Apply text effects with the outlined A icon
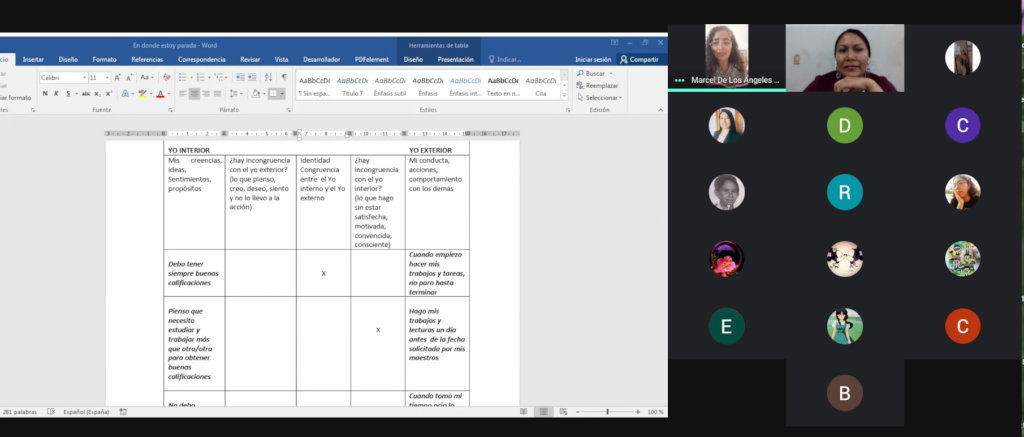This screenshot has height=437, width=1024. [125, 93]
